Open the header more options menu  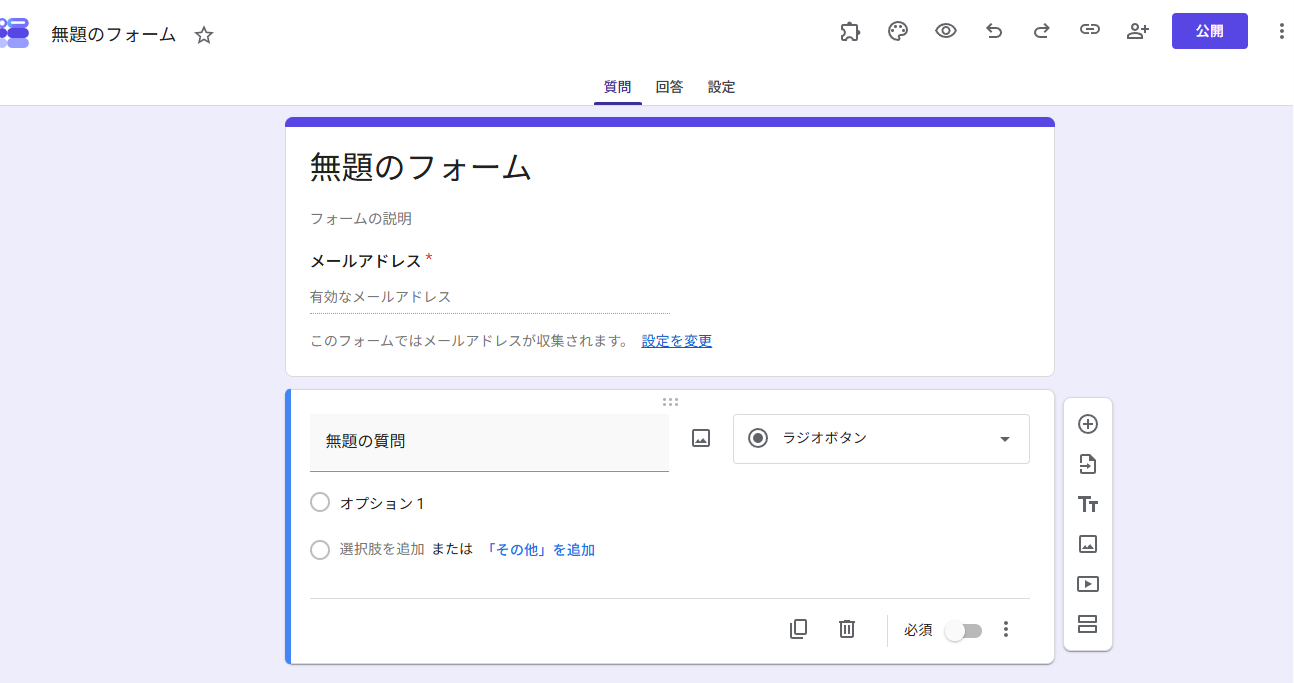pos(1282,31)
